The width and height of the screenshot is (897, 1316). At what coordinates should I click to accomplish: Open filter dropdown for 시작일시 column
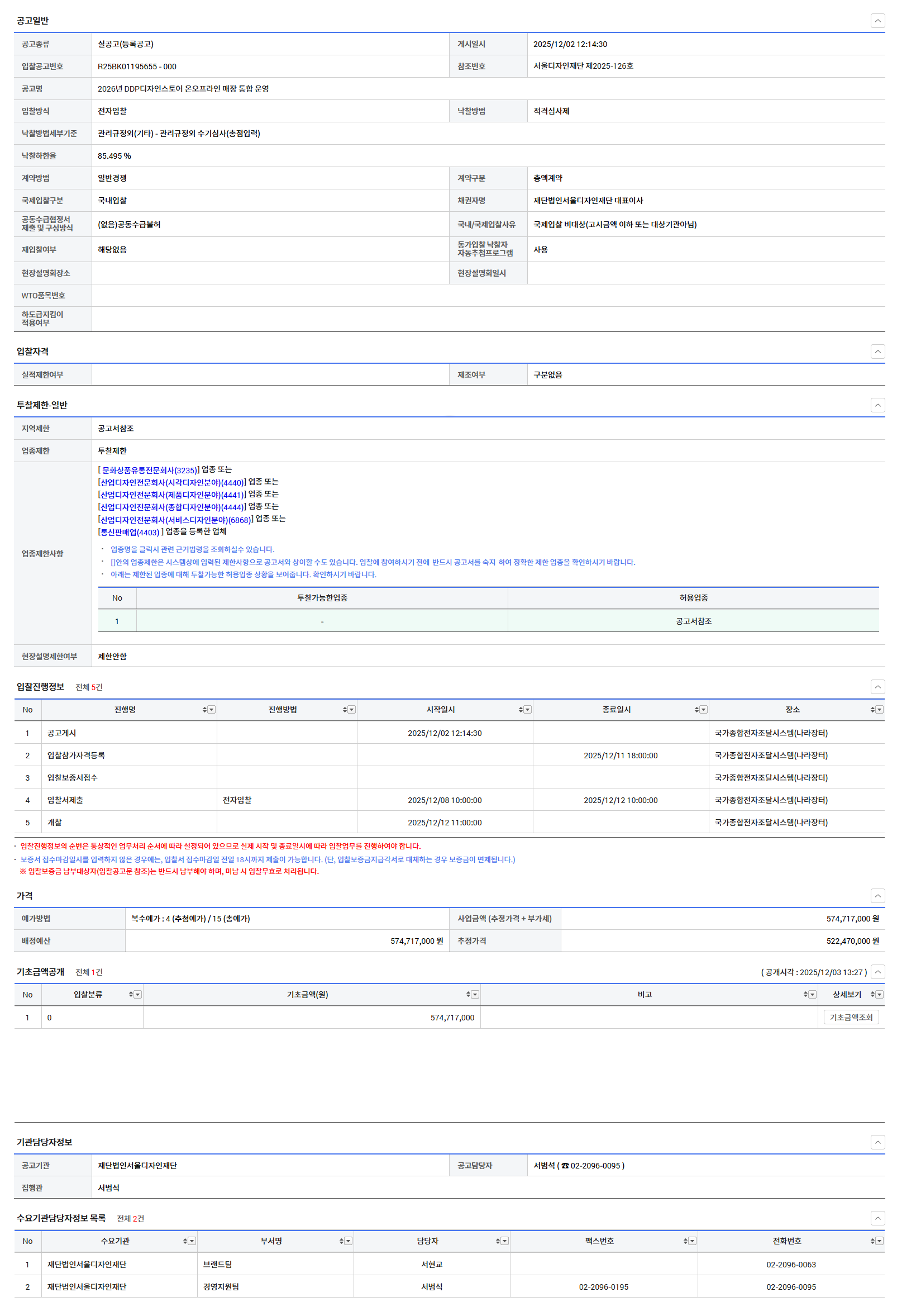pos(527,710)
